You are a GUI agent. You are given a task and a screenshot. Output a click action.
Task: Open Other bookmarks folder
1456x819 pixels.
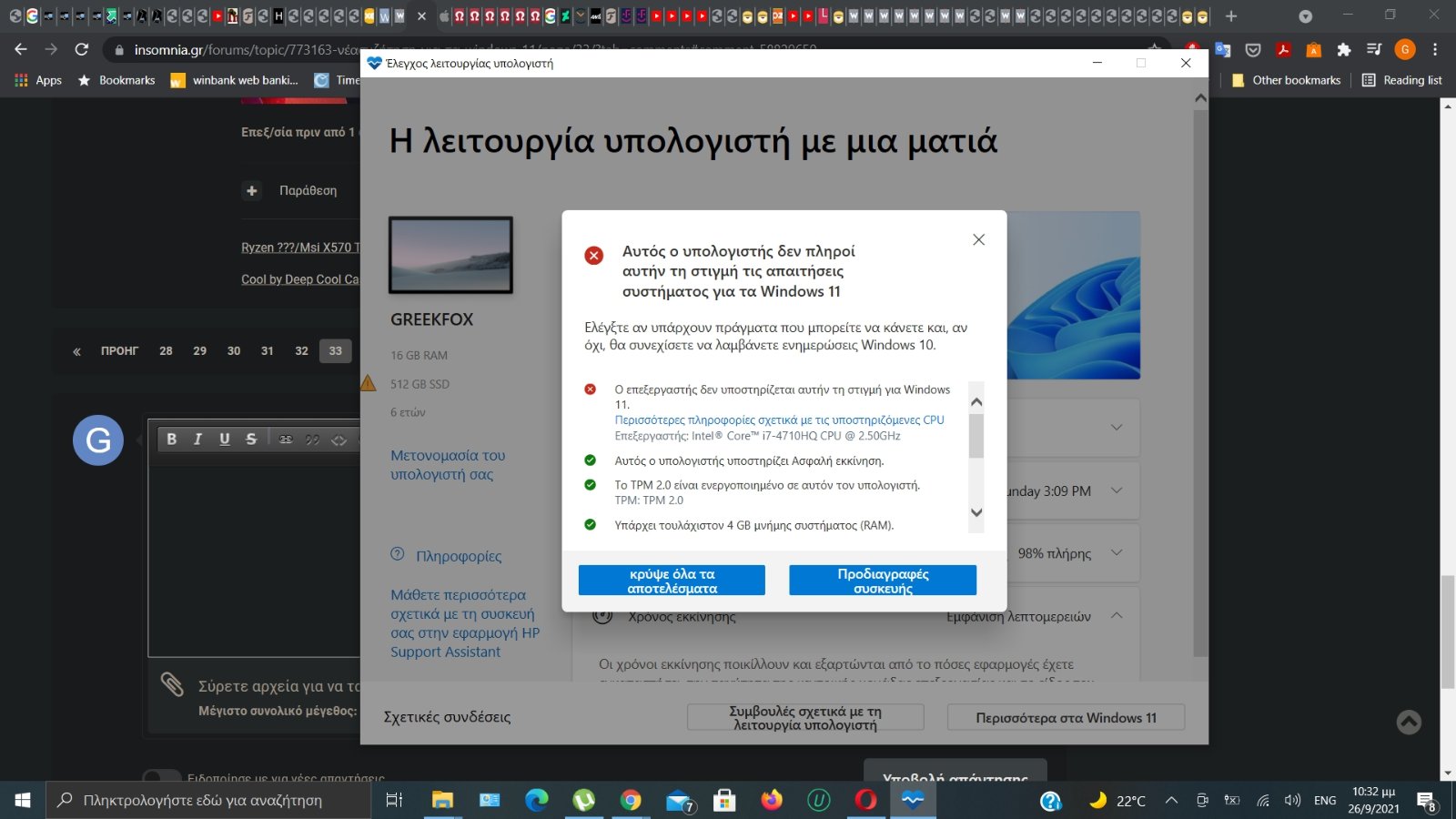click(1286, 80)
